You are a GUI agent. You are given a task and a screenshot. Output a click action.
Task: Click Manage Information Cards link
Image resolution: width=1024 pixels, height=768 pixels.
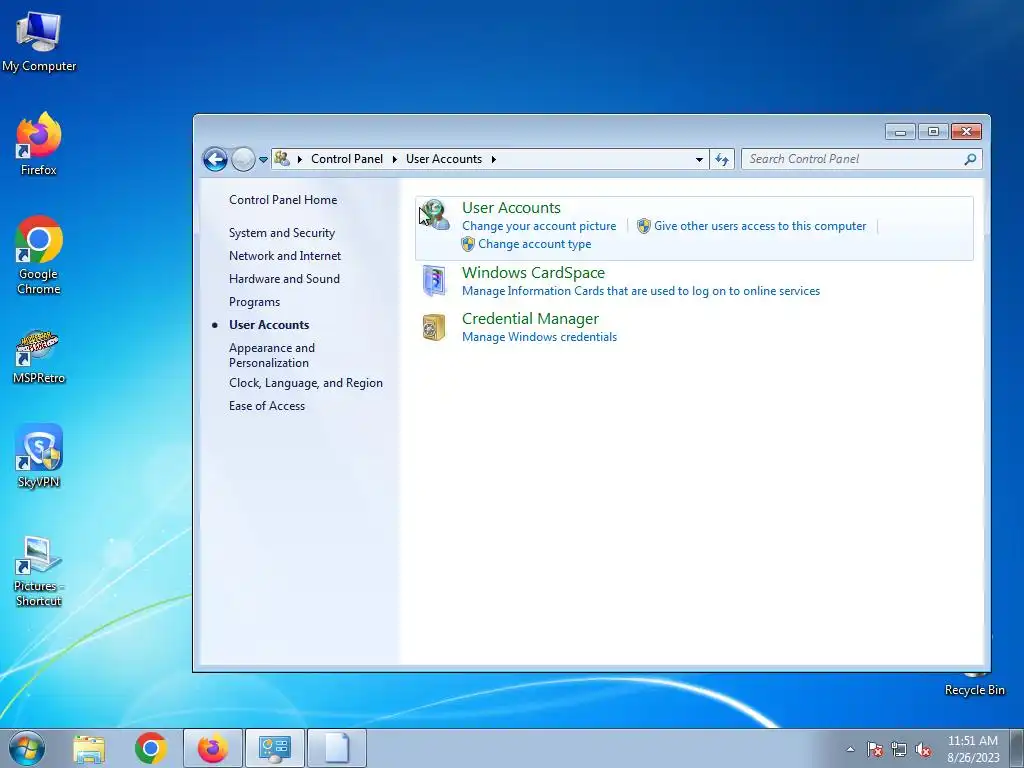(x=641, y=291)
